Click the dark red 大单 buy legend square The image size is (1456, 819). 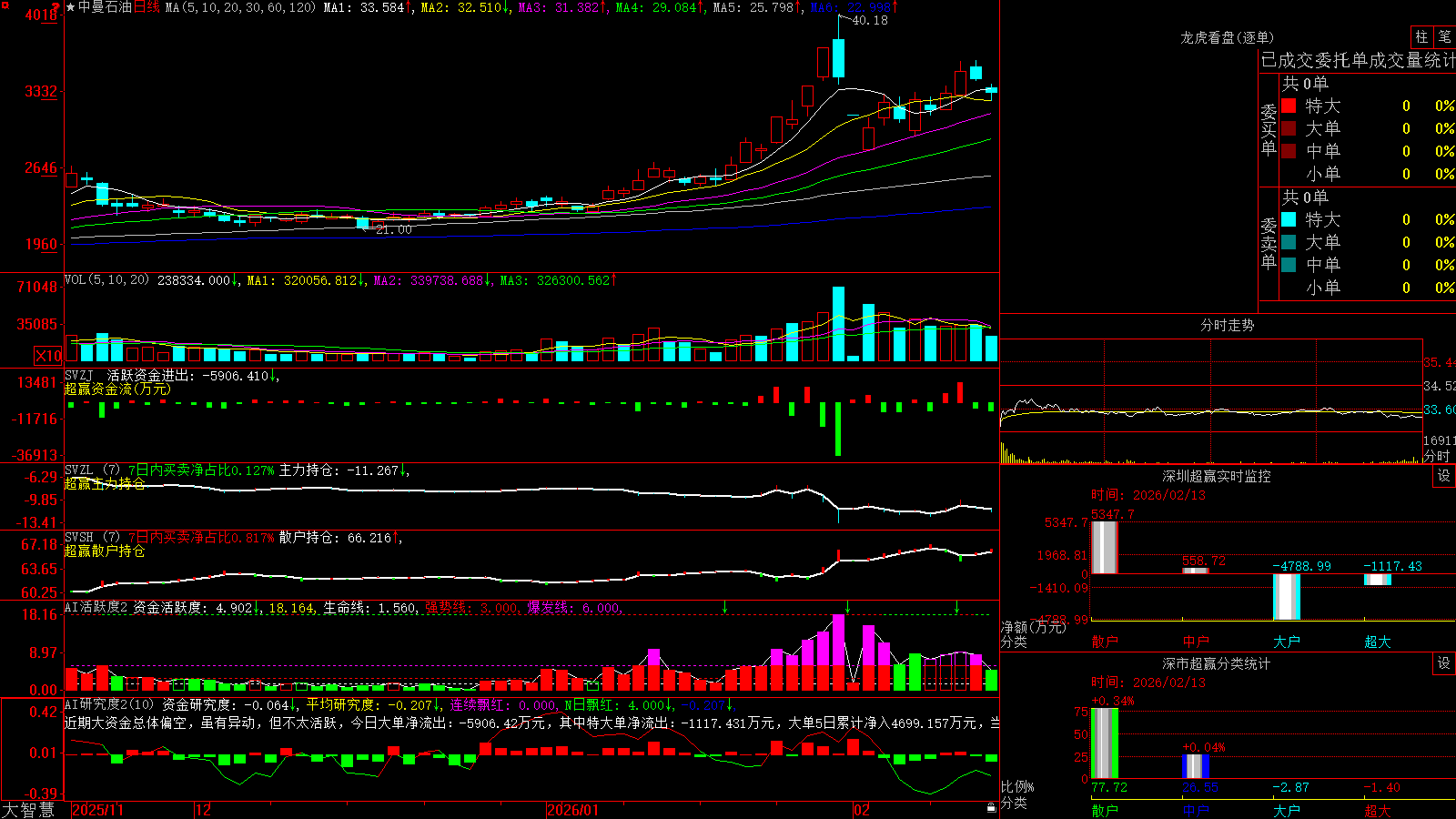tap(1289, 128)
